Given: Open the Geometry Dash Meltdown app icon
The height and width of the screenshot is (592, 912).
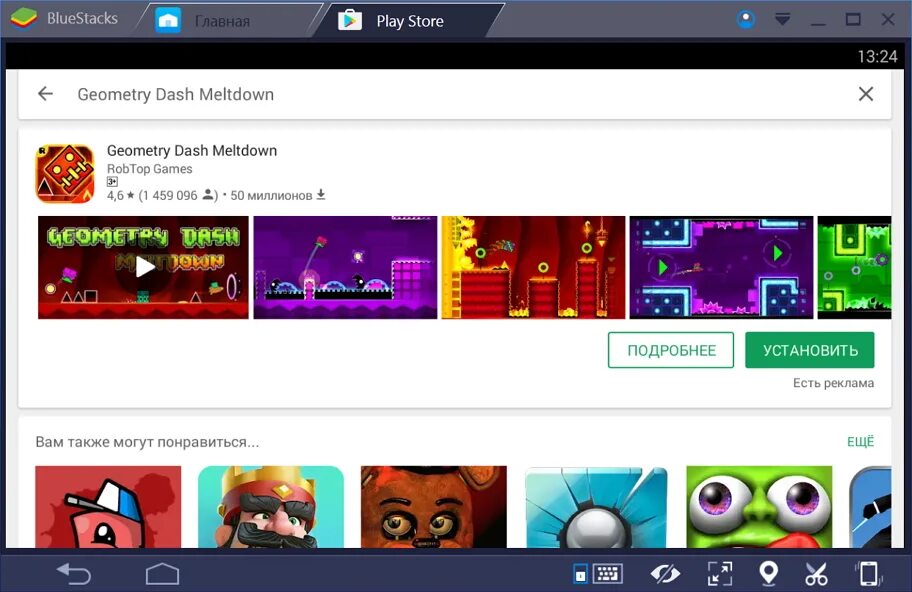Looking at the screenshot, I should (65, 173).
